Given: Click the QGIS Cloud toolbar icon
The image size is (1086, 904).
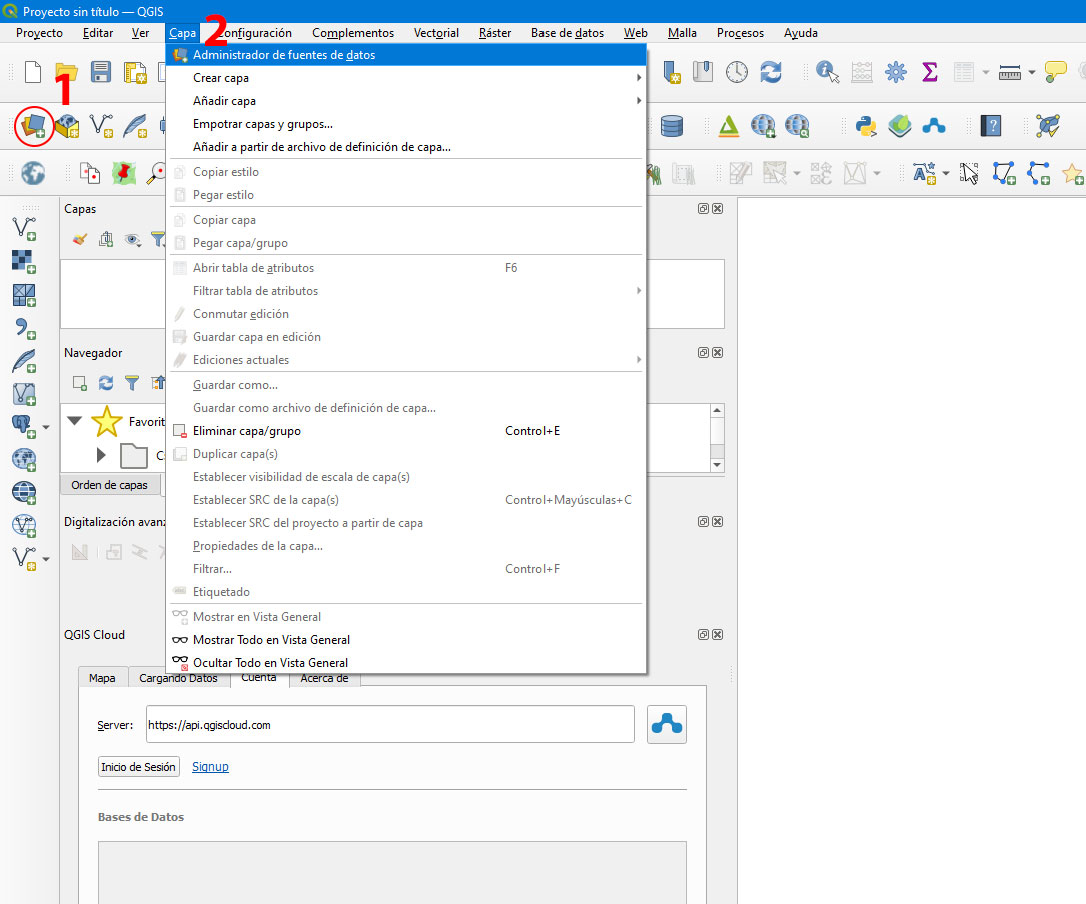Looking at the screenshot, I should (934, 126).
